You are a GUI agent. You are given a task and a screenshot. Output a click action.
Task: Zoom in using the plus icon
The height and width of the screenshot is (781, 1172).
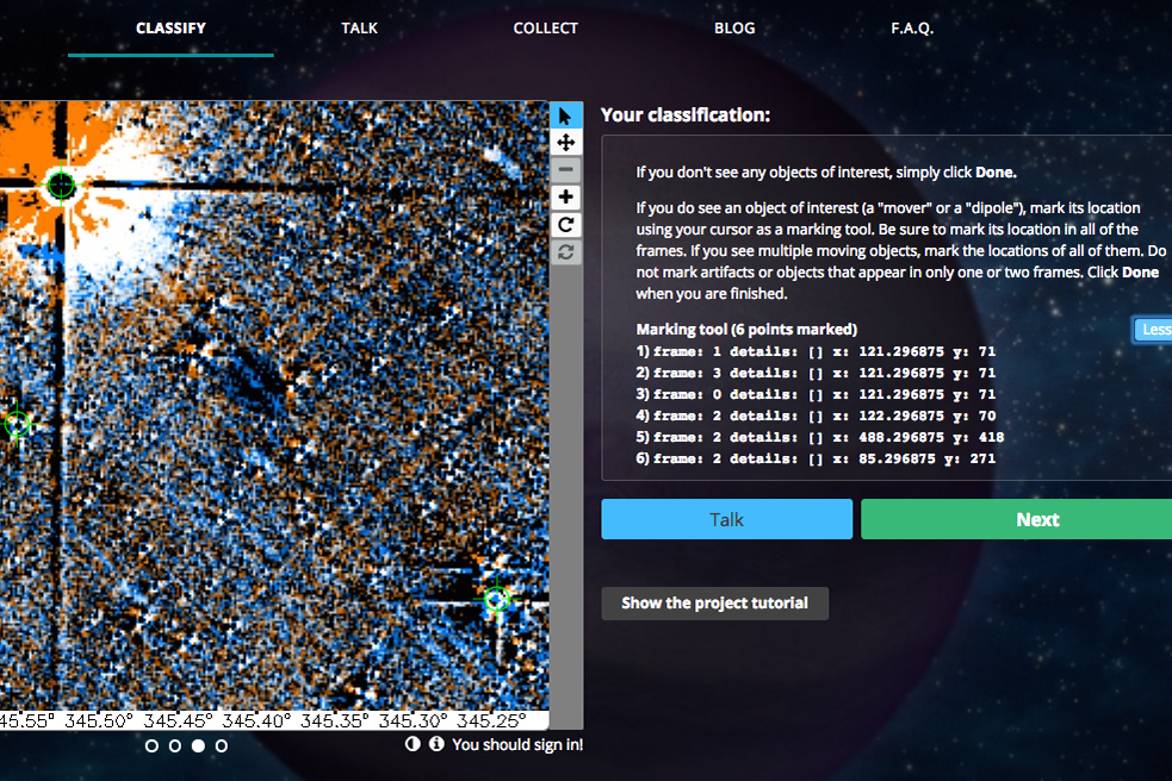[566, 197]
